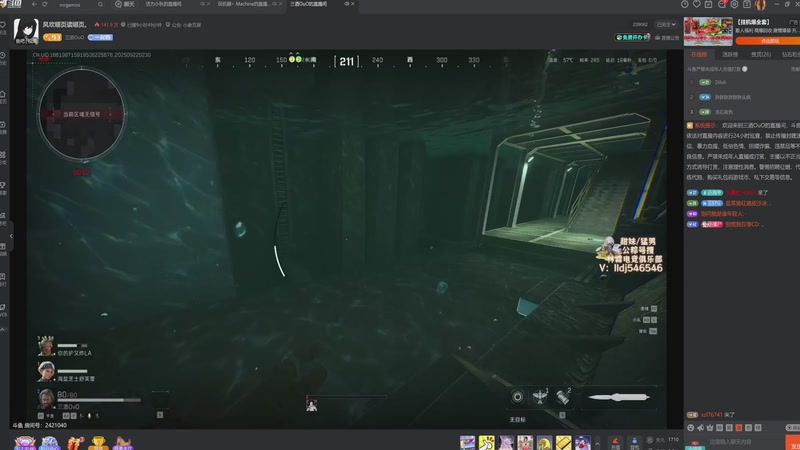
Task: Select the 活跃榜 ranking tab
Action: [x=730, y=55]
